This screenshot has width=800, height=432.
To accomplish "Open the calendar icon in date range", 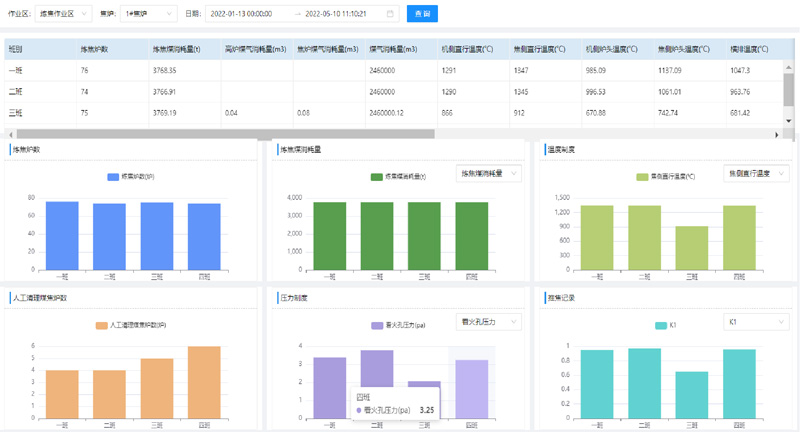I will pyautogui.click(x=390, y=14).
